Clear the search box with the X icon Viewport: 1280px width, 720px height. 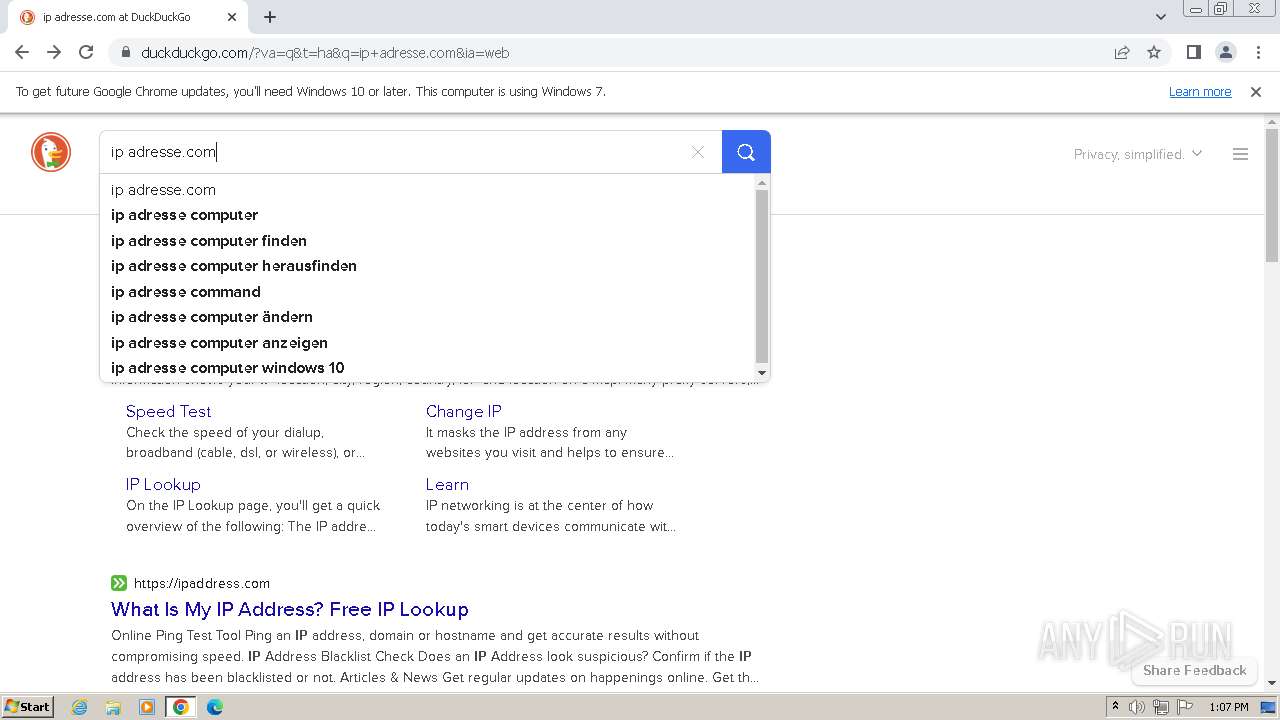(x=698, y=152)
